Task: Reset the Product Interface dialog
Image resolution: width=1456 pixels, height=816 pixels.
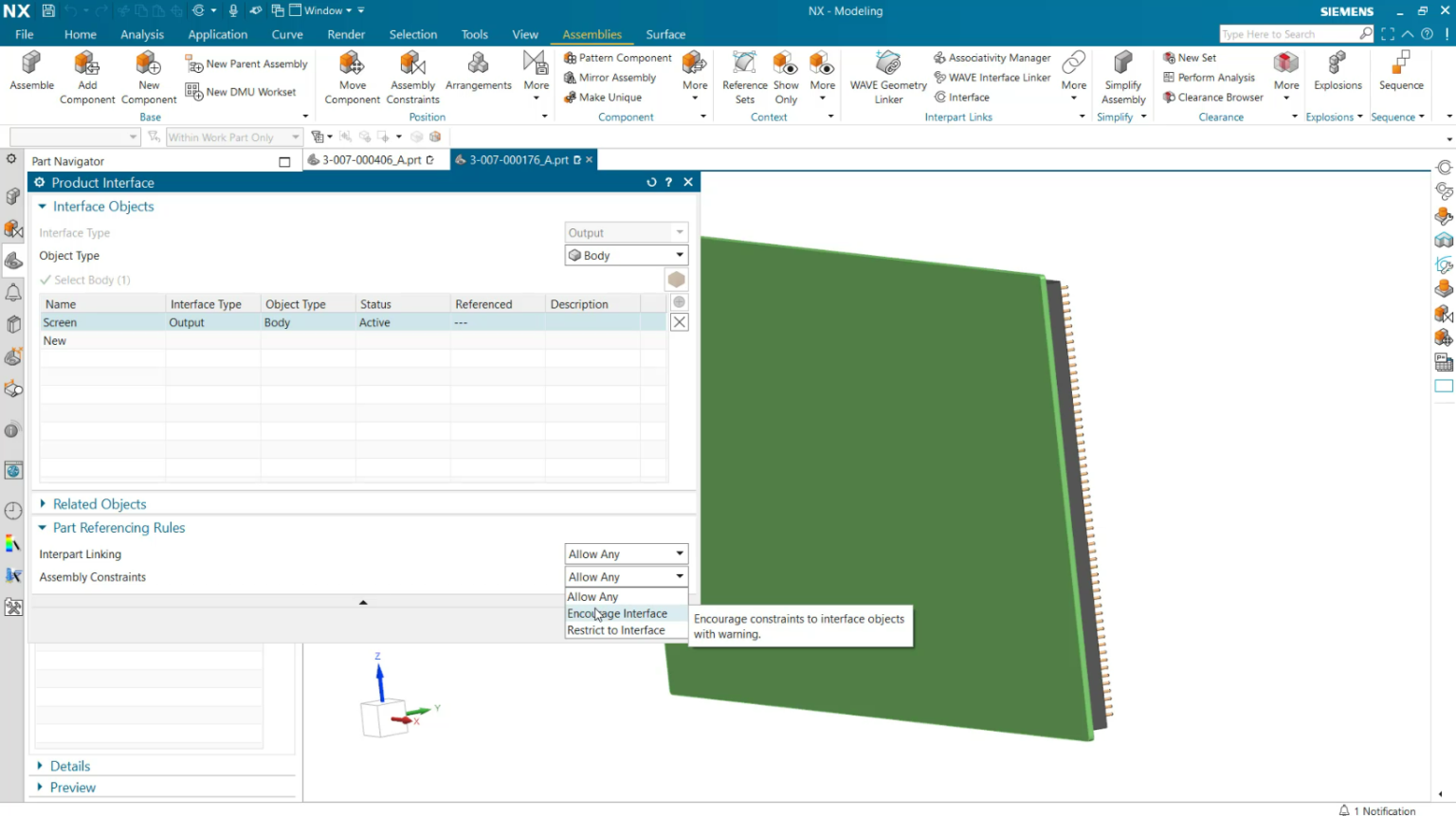Action: 652,182
